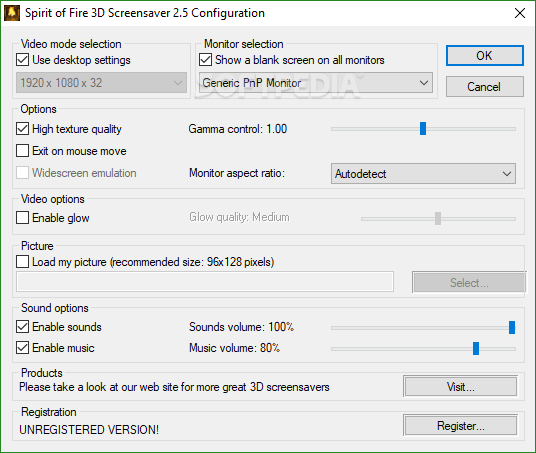Click the Music volume: 80% label
The height and width of the screenshot is (453, 536).
tap(234, 348)
